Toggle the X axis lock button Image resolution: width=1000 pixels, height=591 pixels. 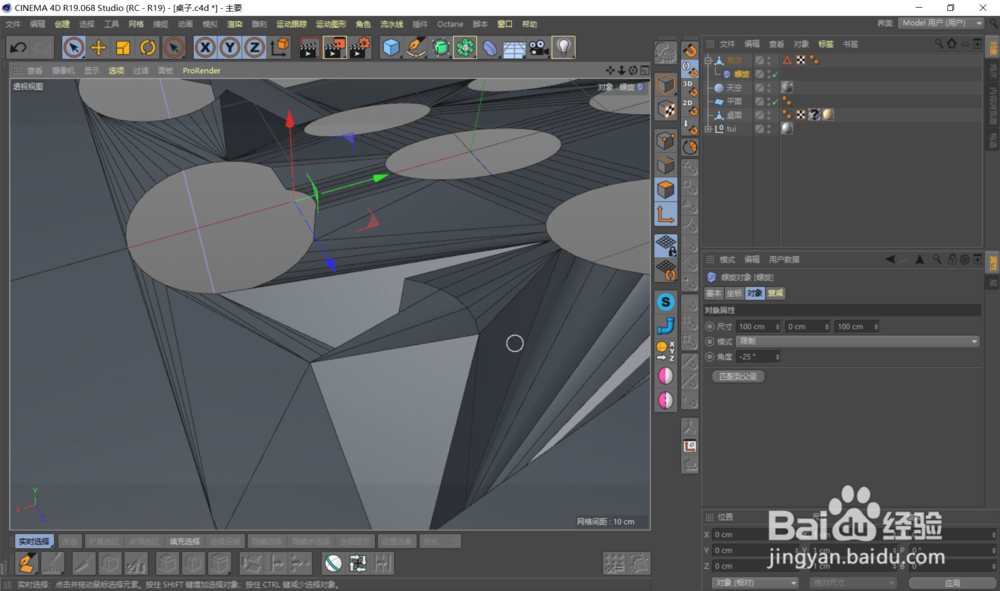tap(205, 47)
